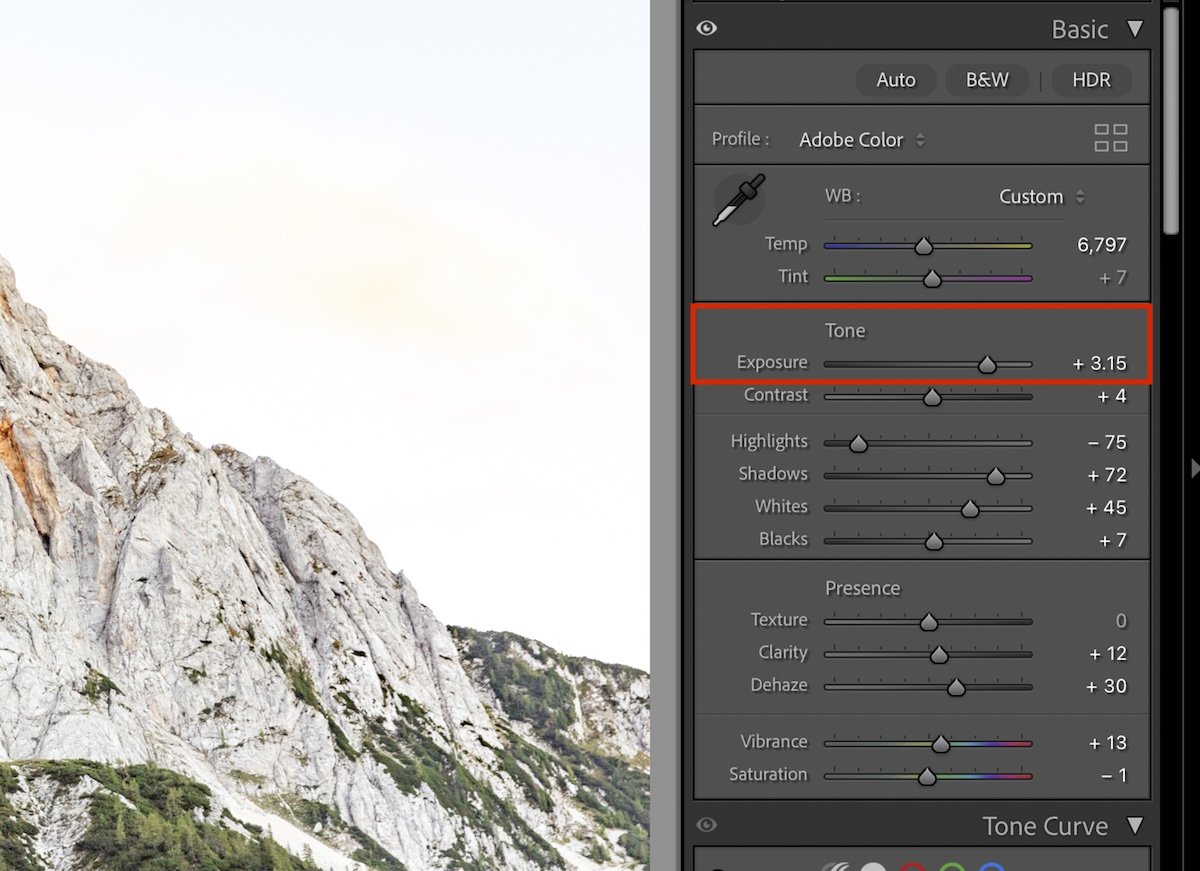Screen dimensions: 1200x871
Task: Click the Basic panel header
Action: [x=1081, y=29]
